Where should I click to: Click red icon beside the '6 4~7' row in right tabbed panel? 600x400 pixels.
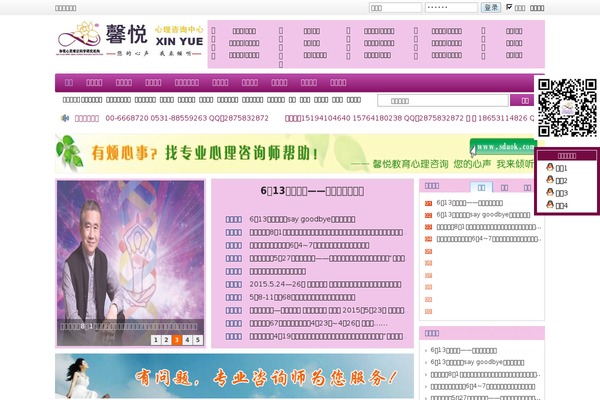[428, 239]
